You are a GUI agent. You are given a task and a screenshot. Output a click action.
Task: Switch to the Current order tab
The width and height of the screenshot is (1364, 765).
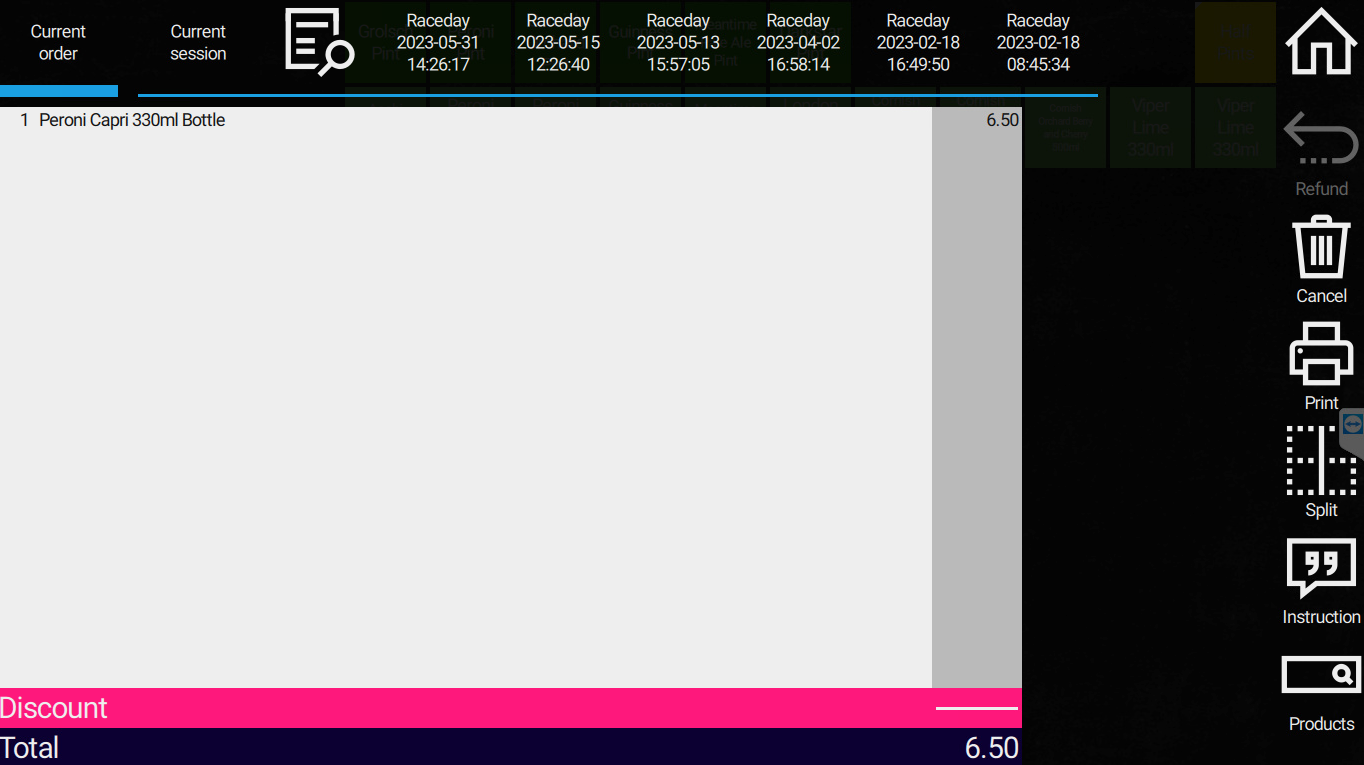click(58, 43)
